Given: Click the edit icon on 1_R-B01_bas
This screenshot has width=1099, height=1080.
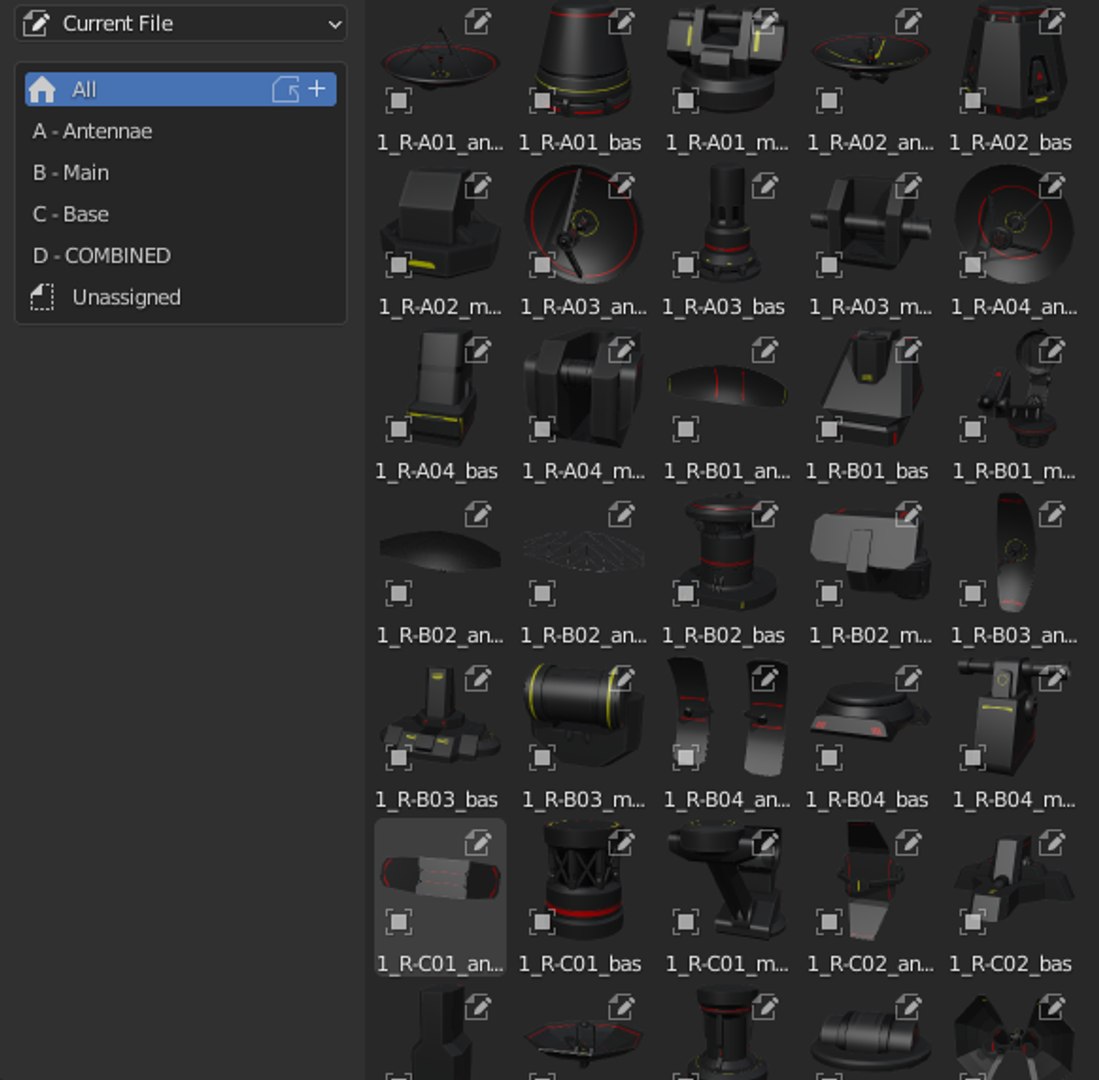Looking at the screenshot, I should pyautogui.click(x=908, y=350).
